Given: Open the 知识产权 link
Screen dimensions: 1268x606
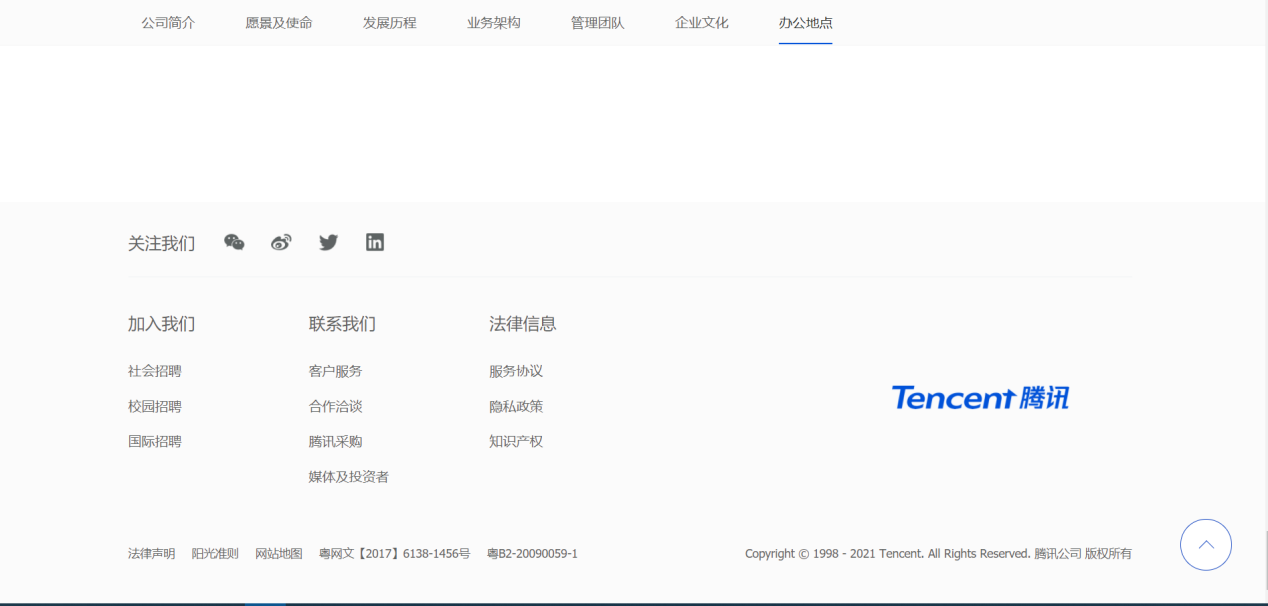Looking at the screenshot, I should click(516, 441).
